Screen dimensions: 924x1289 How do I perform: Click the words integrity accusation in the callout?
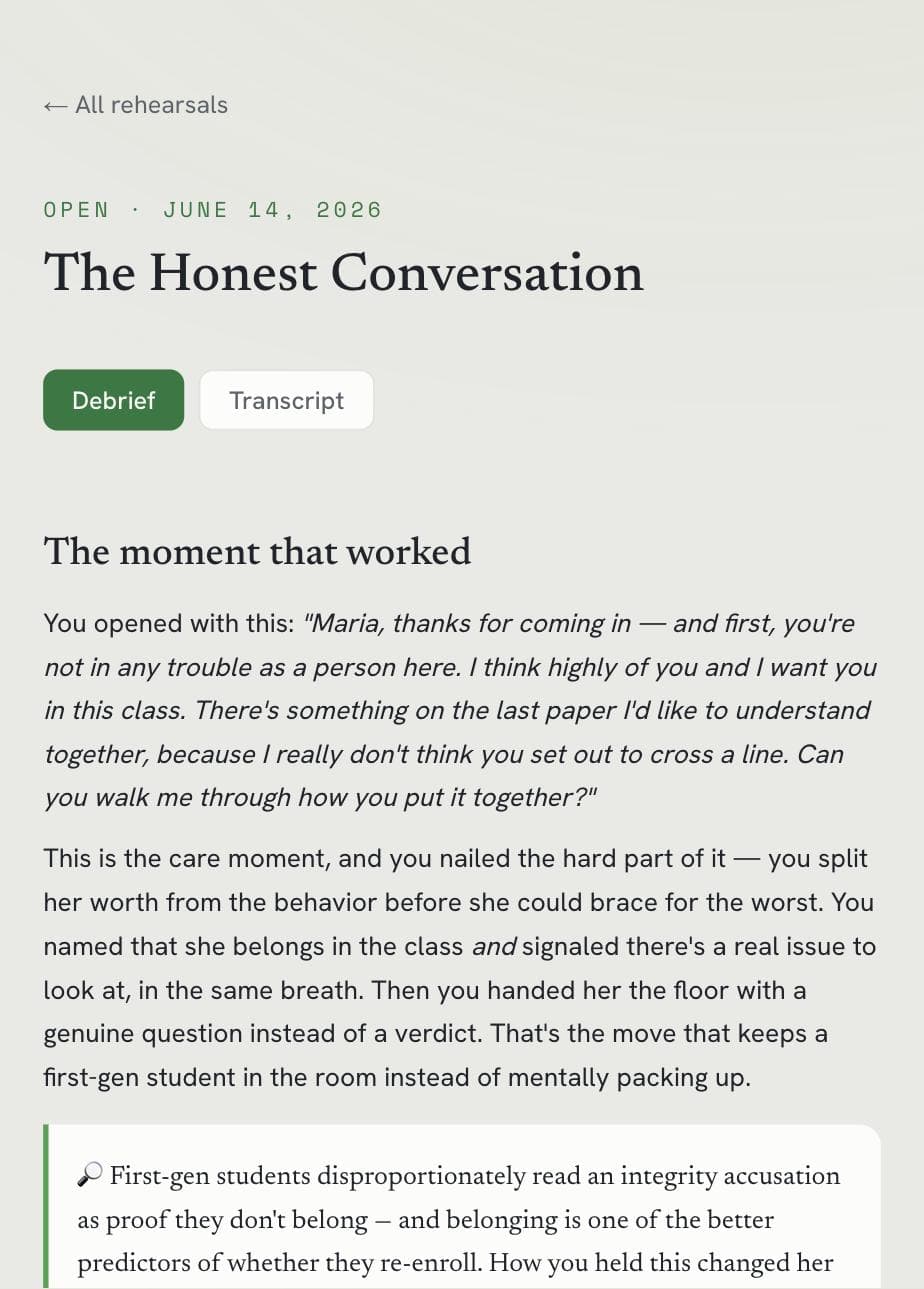(x=730, y=1176)
